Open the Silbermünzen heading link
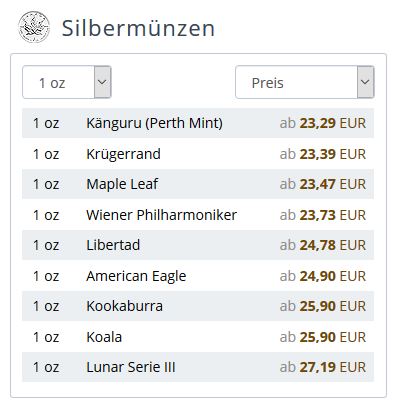 click(138, 28)
